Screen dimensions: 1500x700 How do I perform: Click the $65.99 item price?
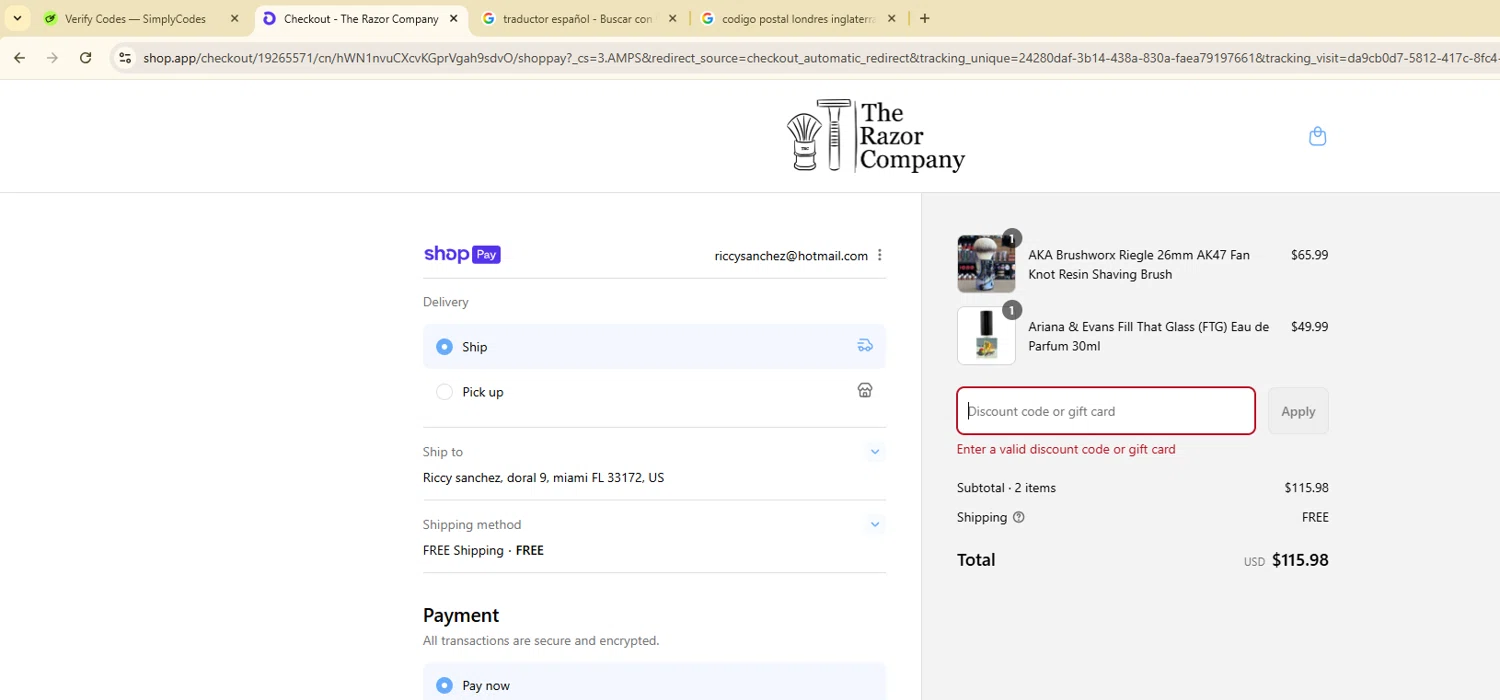tap(1309, 255)
